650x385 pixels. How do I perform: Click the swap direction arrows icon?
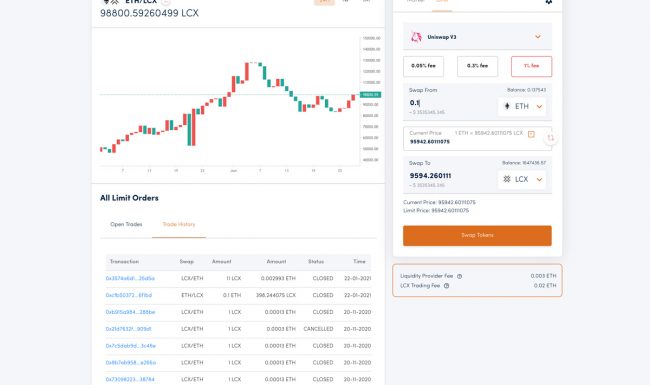tap(551, 138)
